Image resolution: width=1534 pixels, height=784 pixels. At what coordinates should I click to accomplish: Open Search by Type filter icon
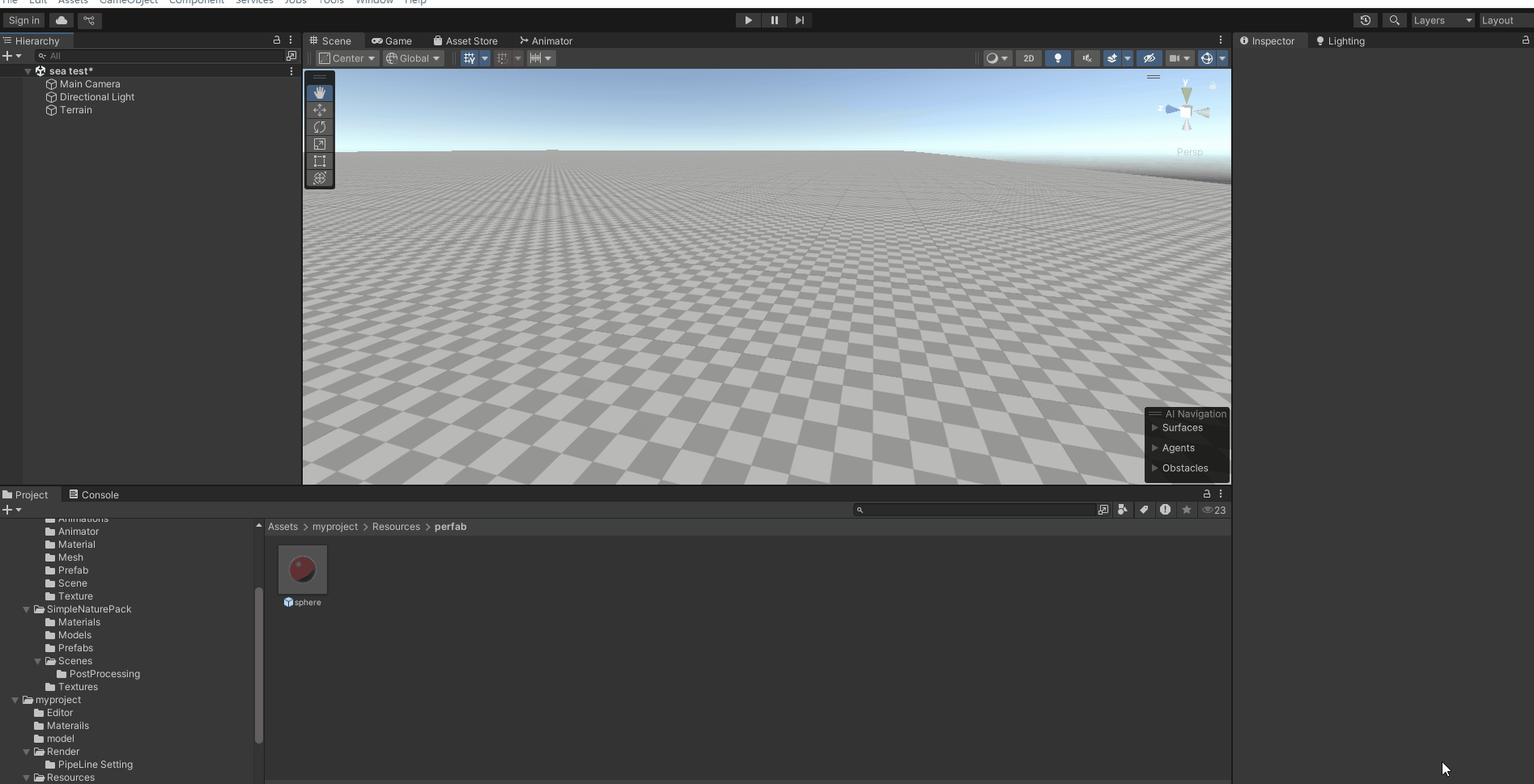(x=1122, y=510)
